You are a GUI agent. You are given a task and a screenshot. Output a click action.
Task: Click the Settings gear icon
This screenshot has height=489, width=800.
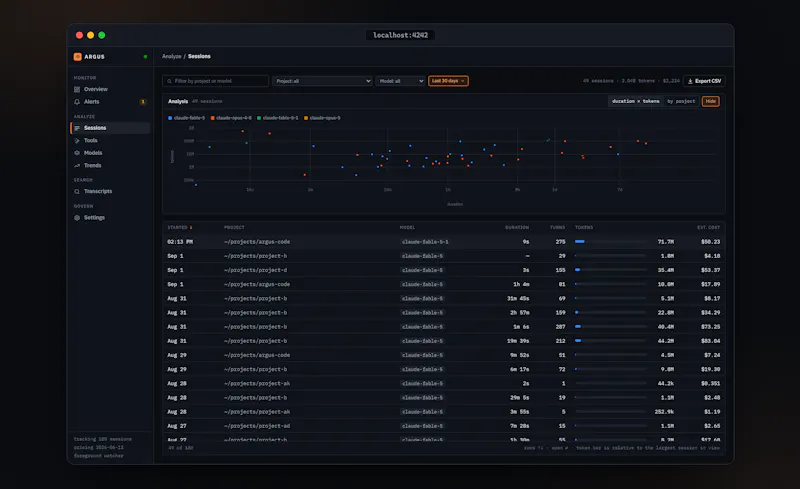click(x=77, y=218)
